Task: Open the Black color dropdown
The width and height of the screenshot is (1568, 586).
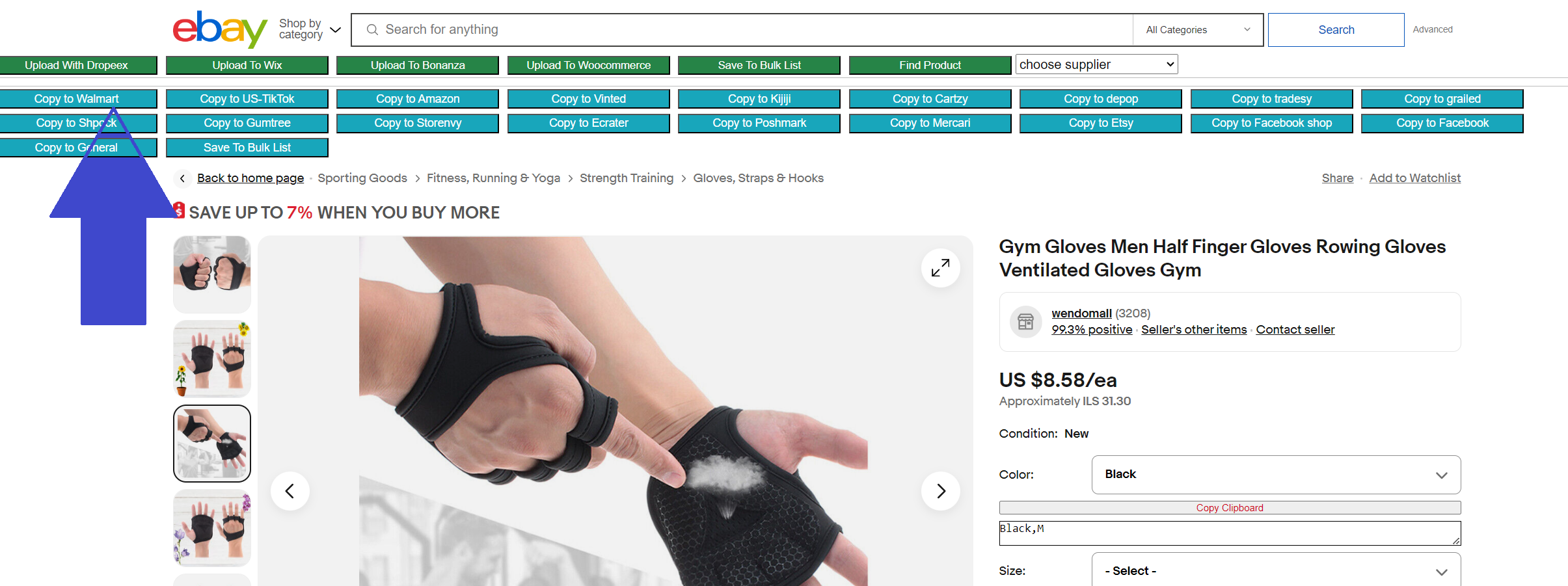Action: coord(1276,475)
